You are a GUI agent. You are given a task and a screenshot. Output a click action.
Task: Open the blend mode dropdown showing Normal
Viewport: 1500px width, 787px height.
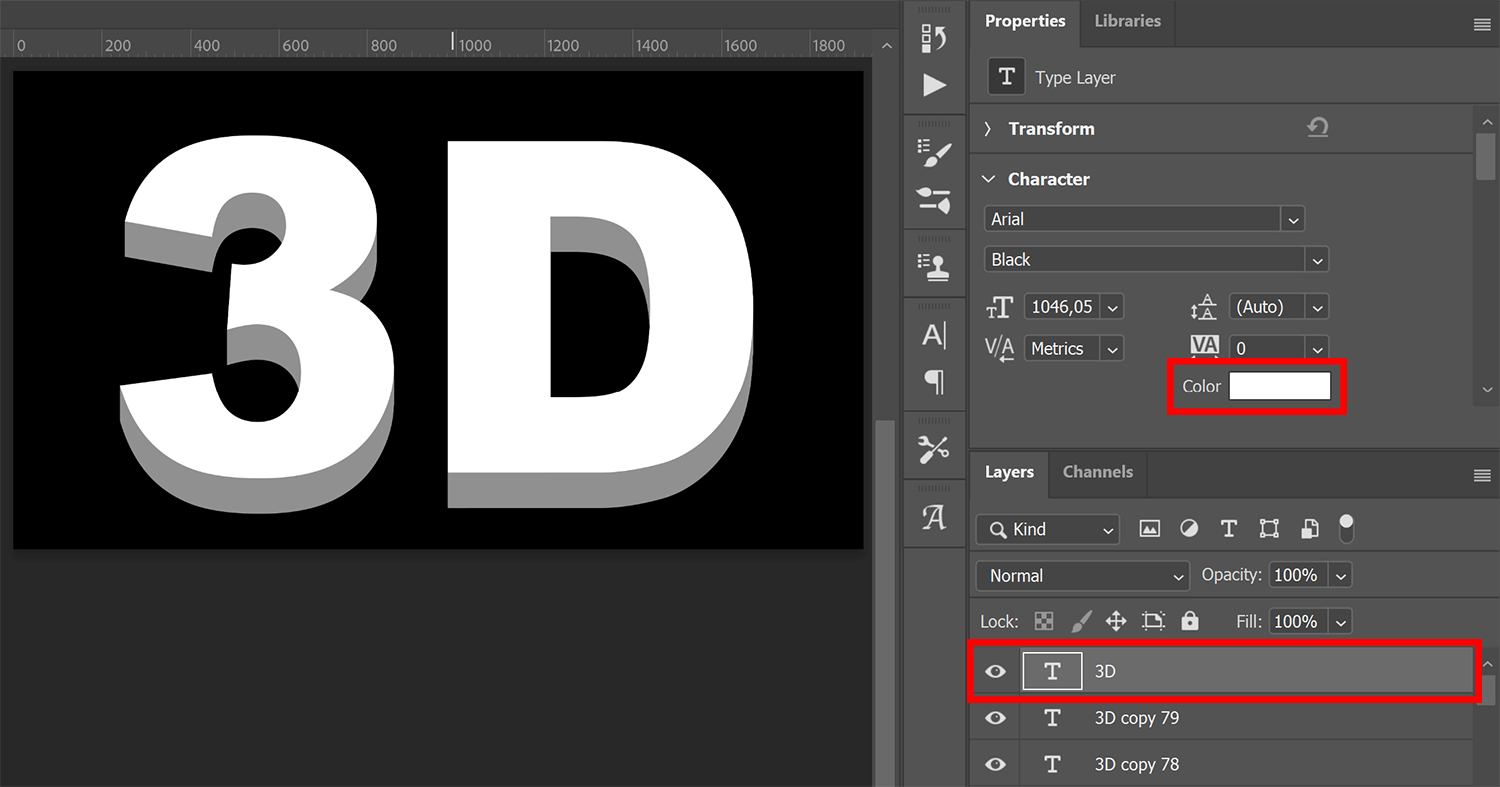click(x=1082, y=575)
